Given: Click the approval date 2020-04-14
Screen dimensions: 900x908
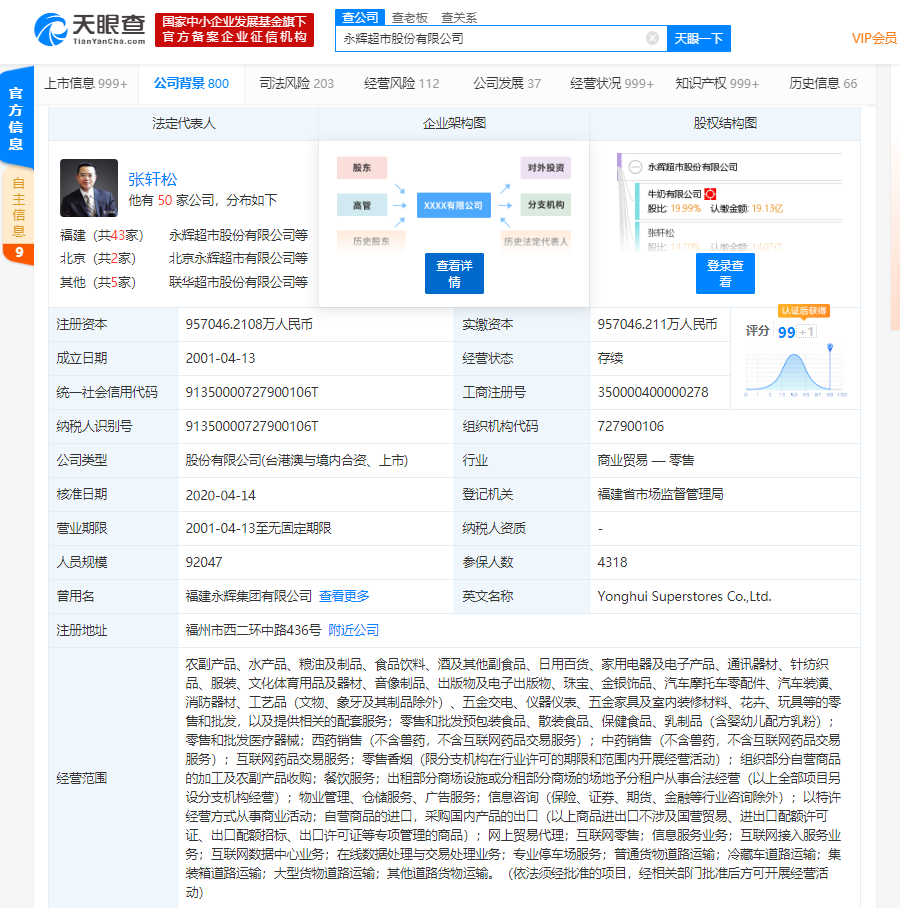Looking at the screenshot, I should [x=220, y=495].
